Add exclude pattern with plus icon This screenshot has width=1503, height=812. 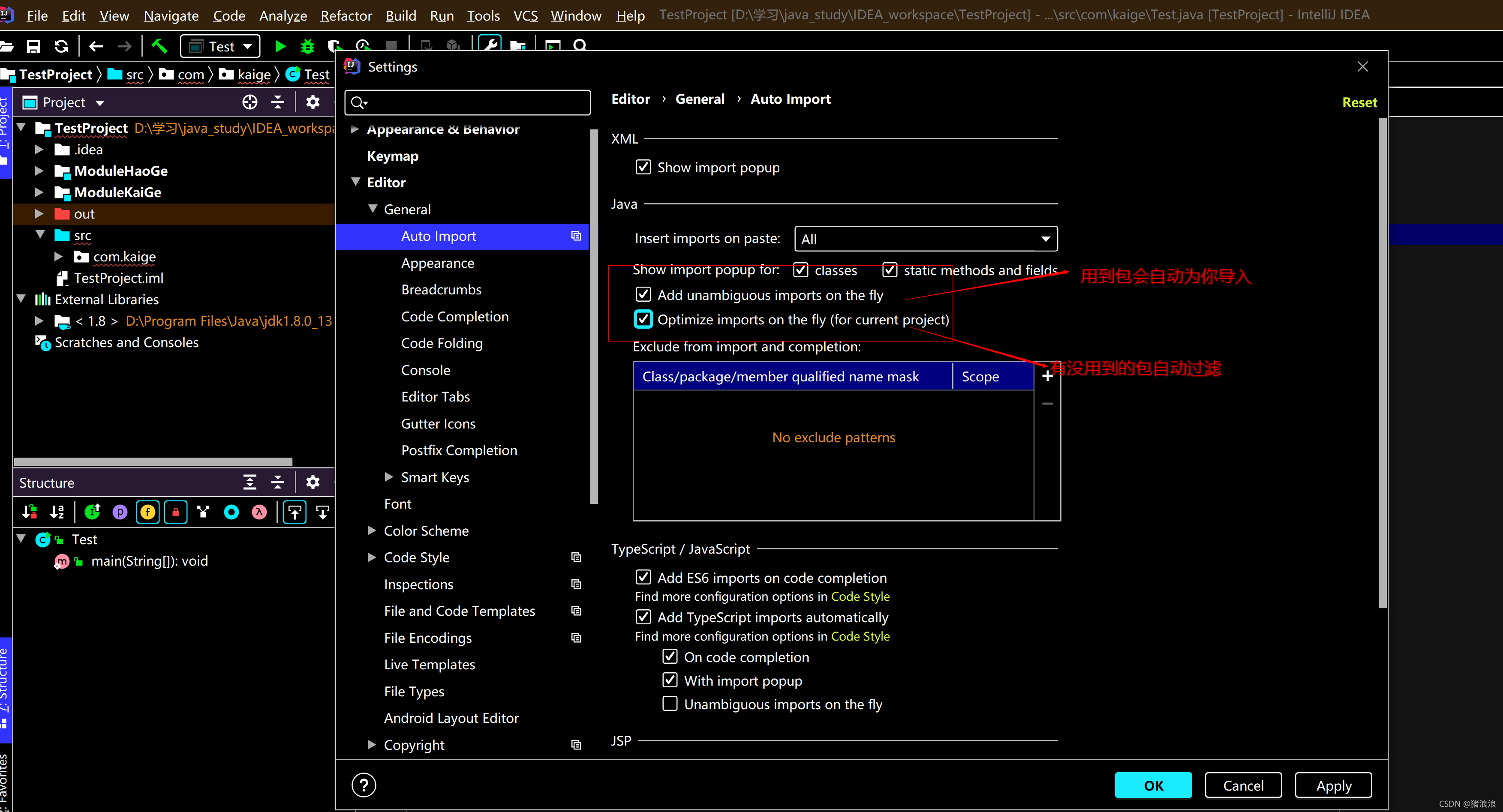(x=1047, y=376)
